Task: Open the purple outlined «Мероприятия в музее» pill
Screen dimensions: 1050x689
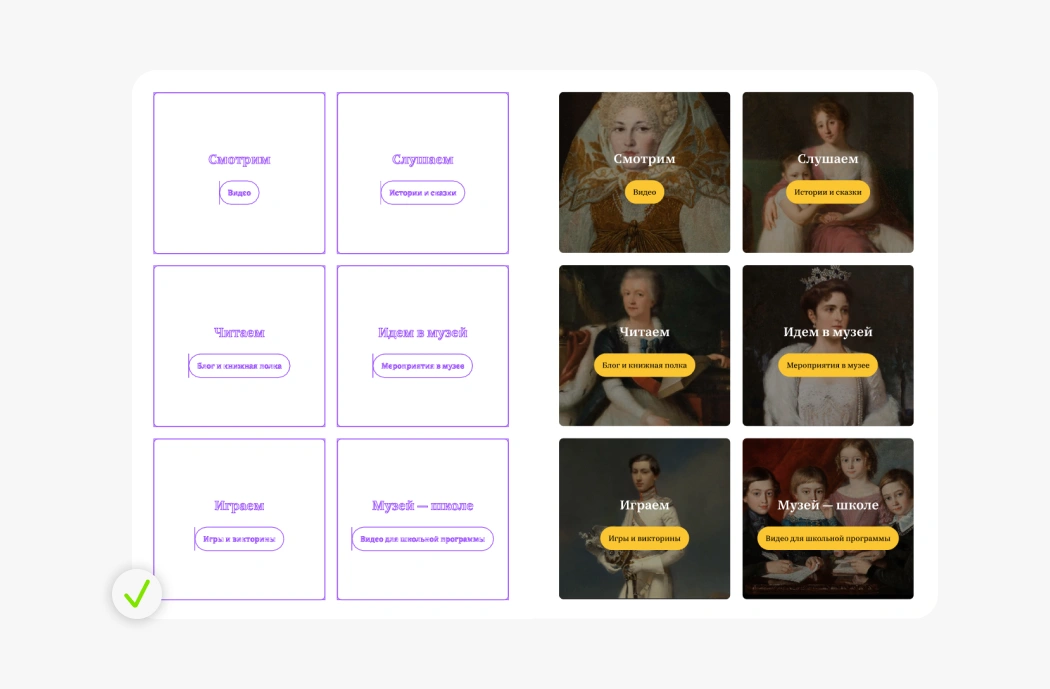Action: pos(423,366)
